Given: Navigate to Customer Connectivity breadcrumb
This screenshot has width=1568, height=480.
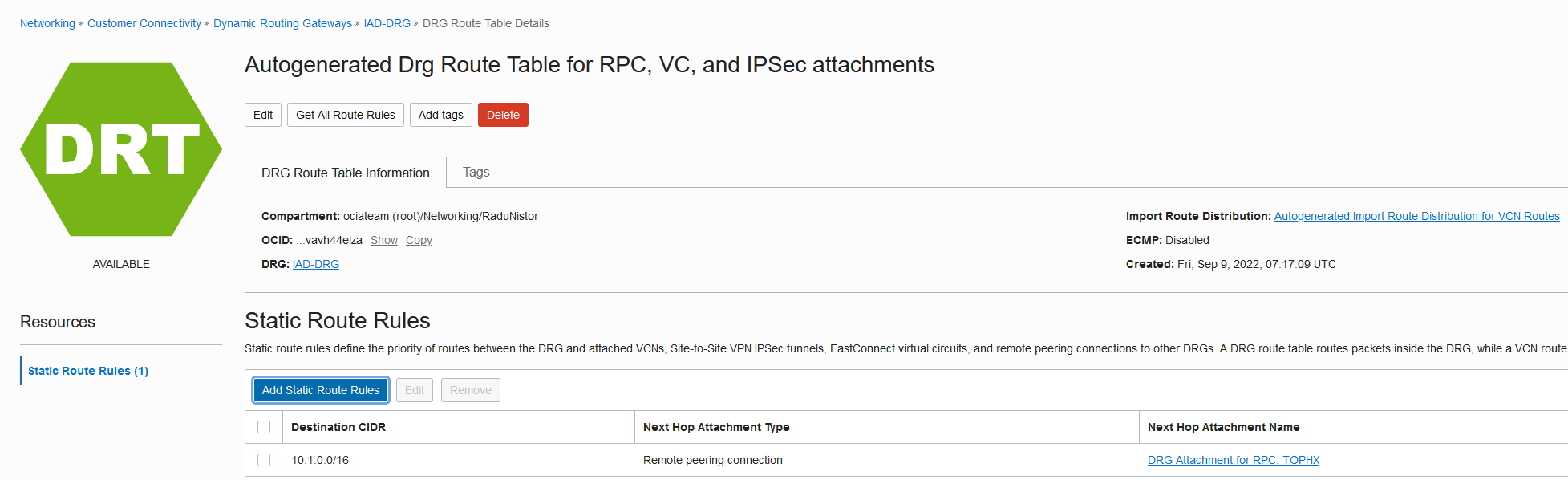Looking at the screenshot, I should (x=144, y=23).
